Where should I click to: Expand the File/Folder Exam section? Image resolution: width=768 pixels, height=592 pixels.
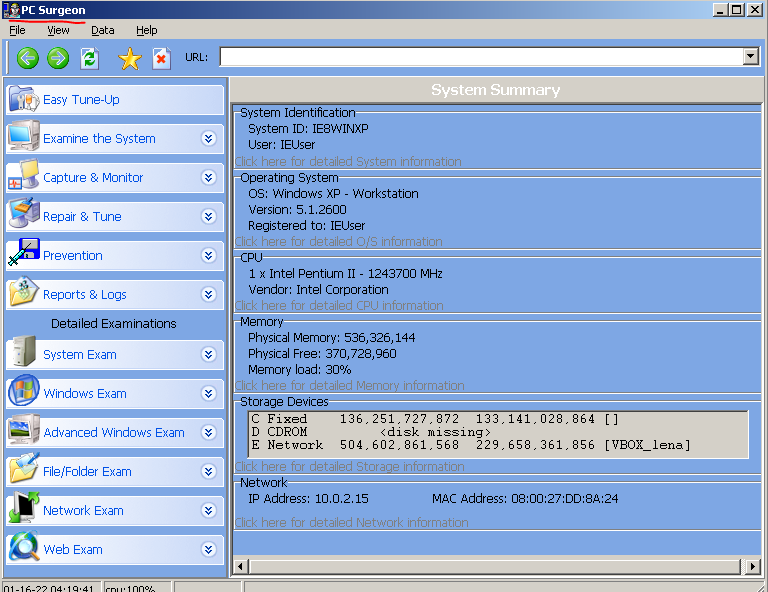[209, 472]
